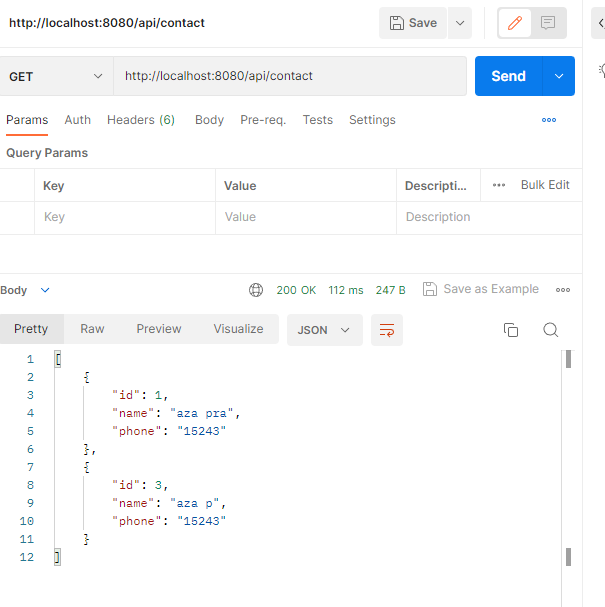Click the top response scrollbar handle
Screen dimensions: 605x607
point(568,359)
